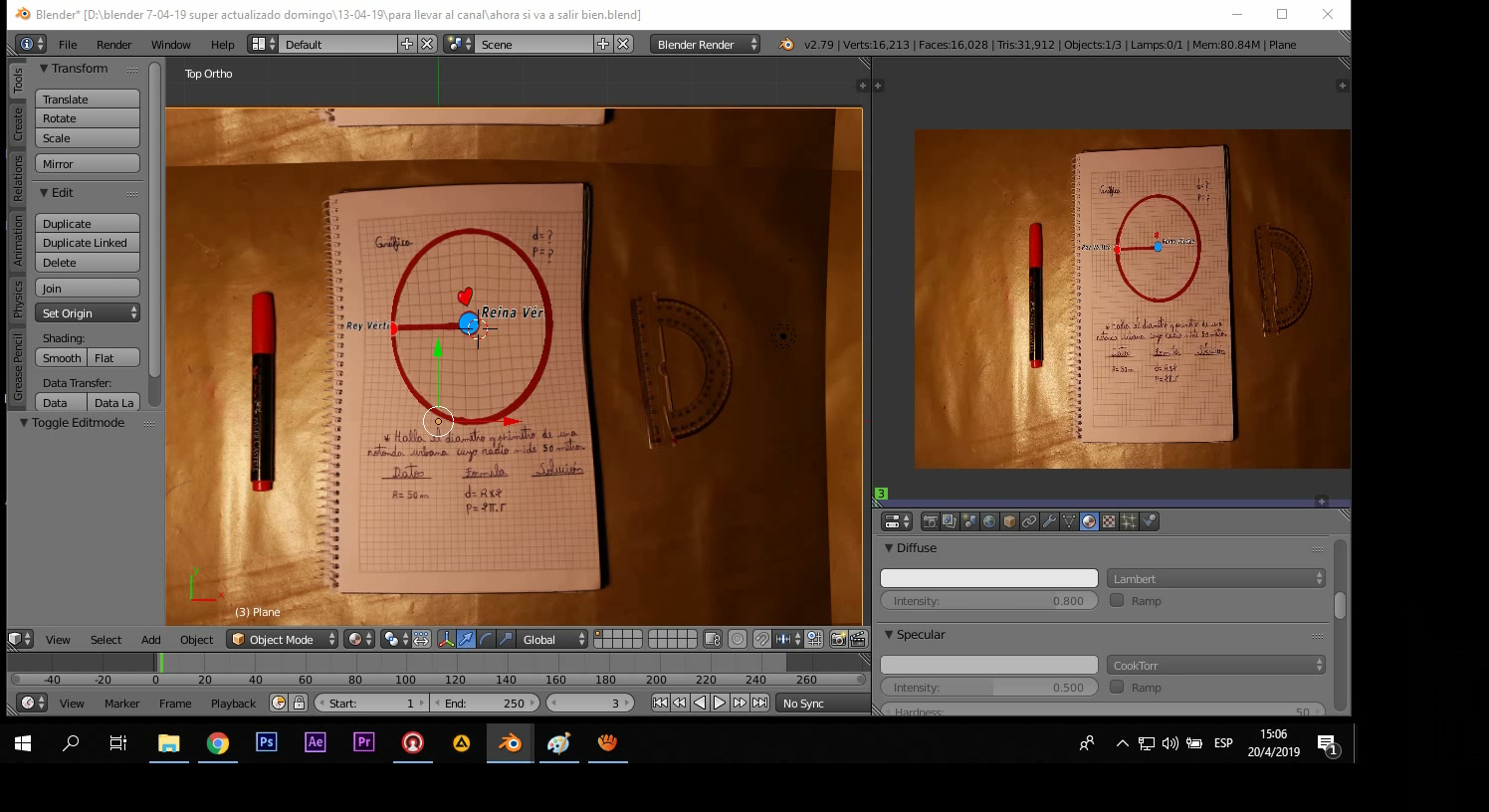Open the World properties globe icon
Viewport: 1489px width, 812px height.
989,521
